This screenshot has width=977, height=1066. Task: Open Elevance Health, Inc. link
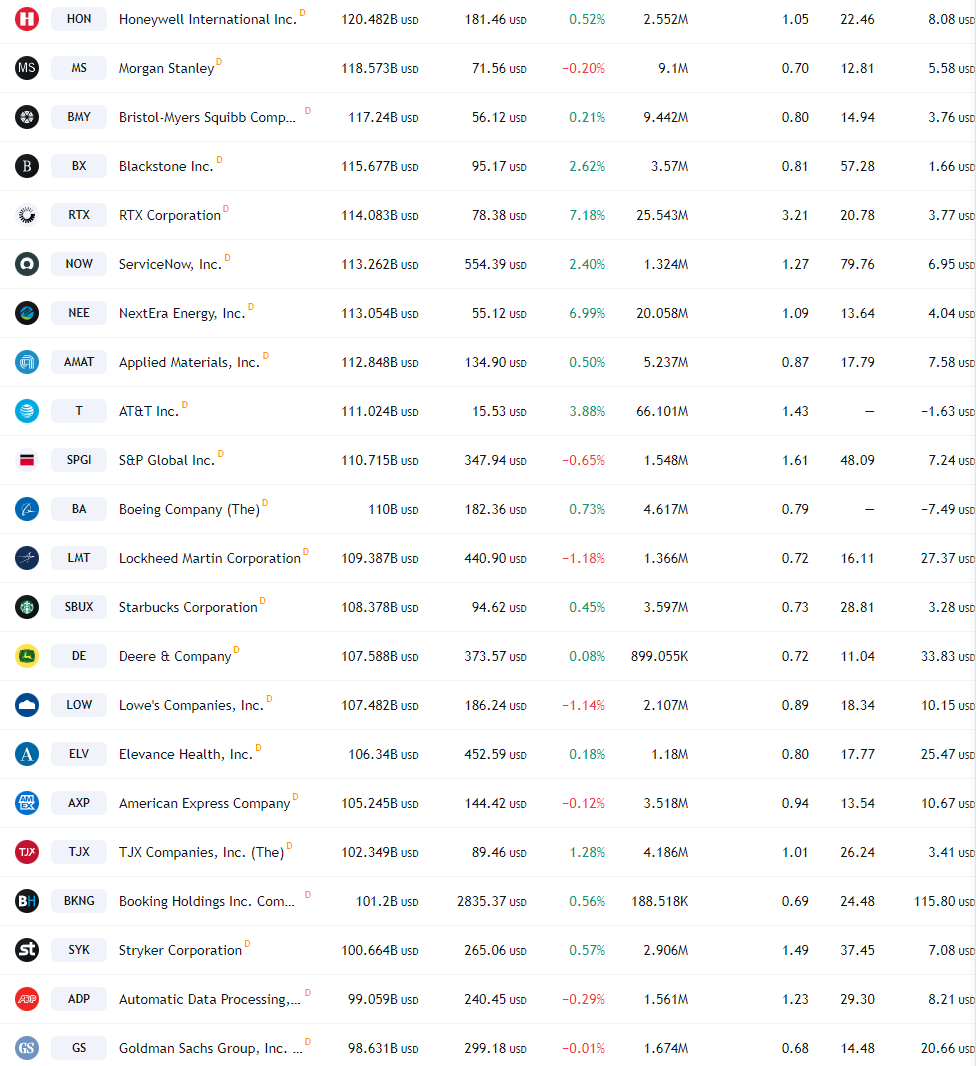coord(186,753)
